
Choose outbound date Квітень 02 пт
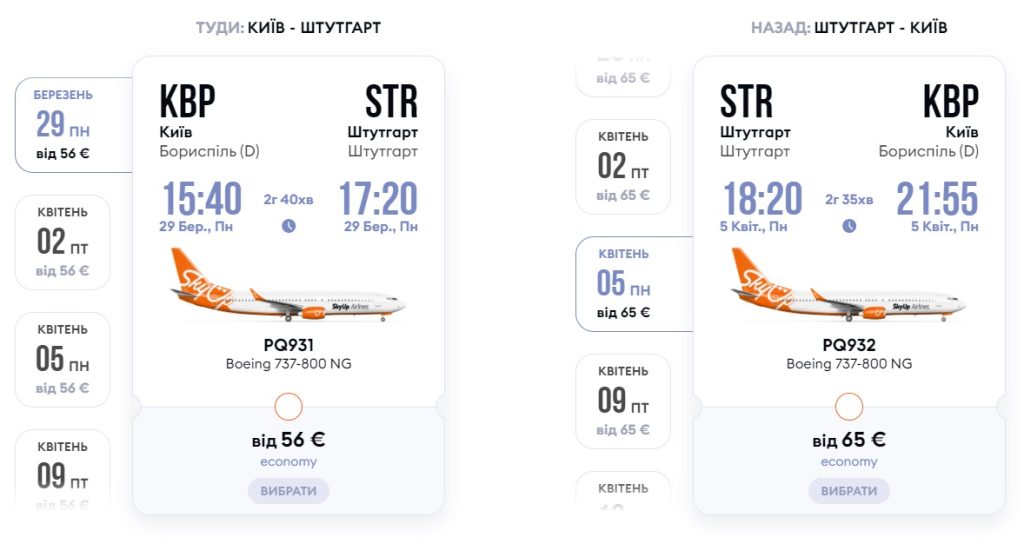point(63,242)
